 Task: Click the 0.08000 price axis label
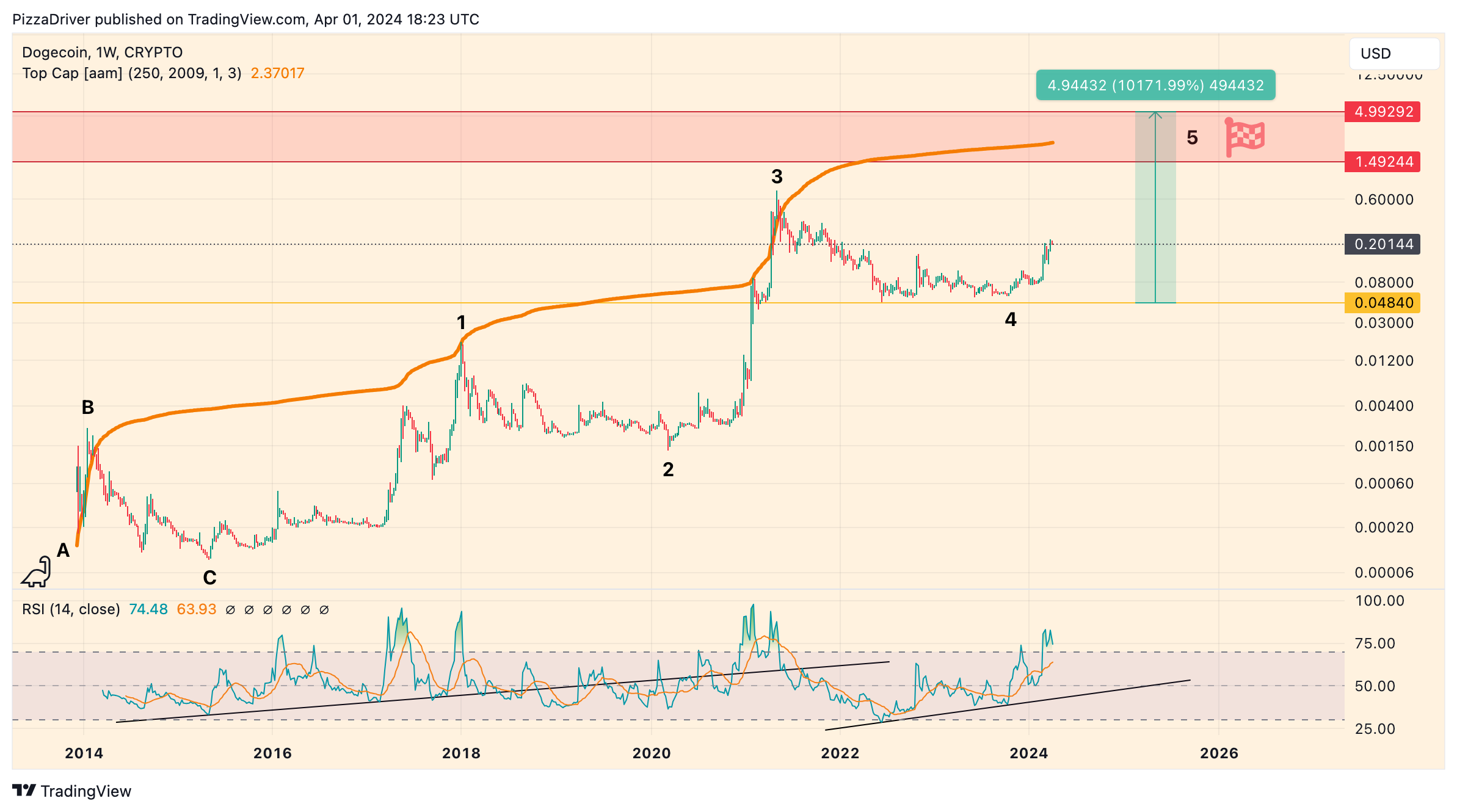[1384, 283]
